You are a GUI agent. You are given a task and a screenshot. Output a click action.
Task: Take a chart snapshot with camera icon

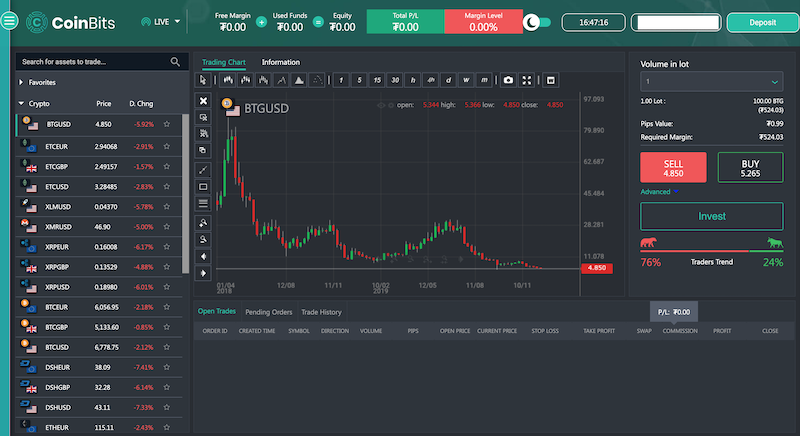coord(508,80)
